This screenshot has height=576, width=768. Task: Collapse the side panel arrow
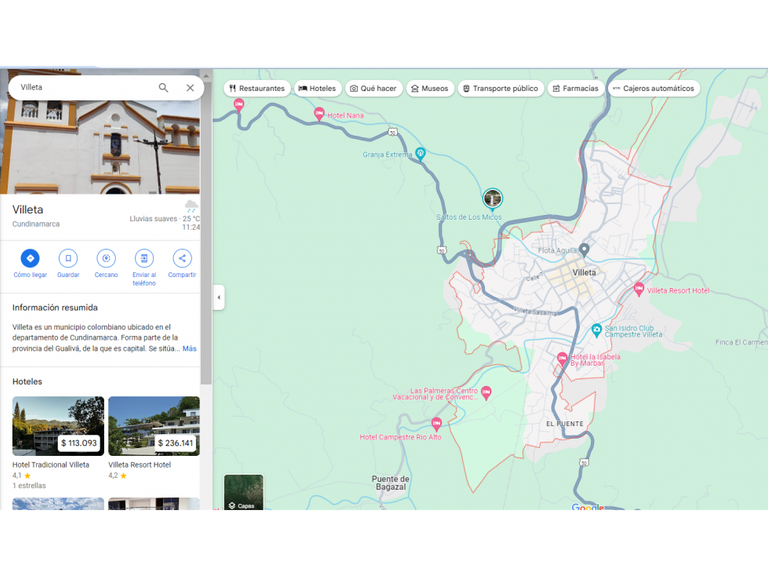(x=219, y=297)
